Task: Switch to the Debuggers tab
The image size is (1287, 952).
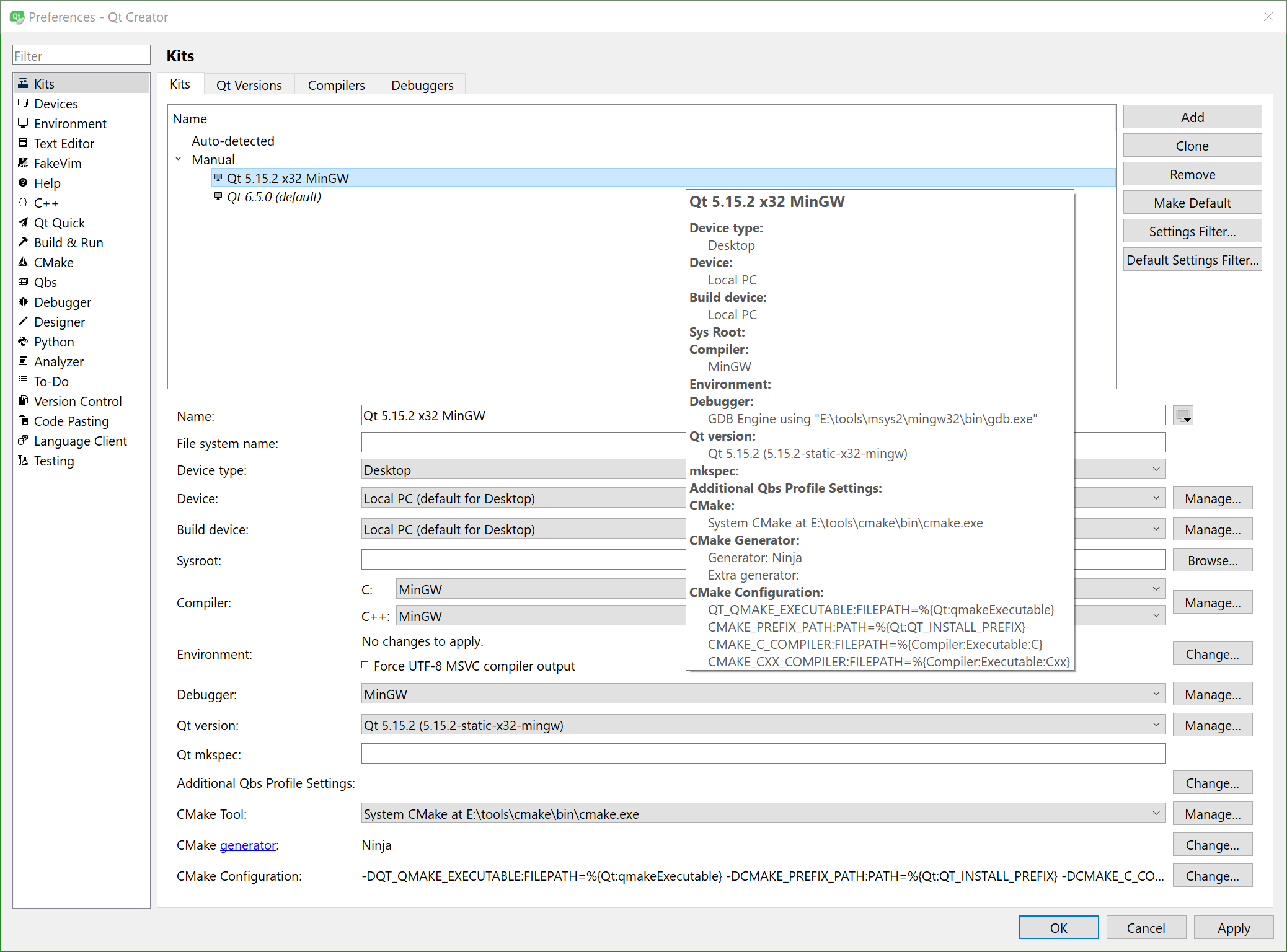Action: tap(422, 85)
